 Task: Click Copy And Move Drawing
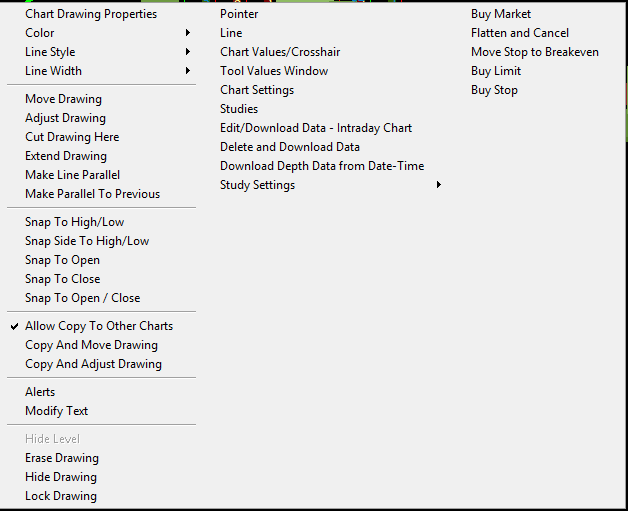coord(91,345)
